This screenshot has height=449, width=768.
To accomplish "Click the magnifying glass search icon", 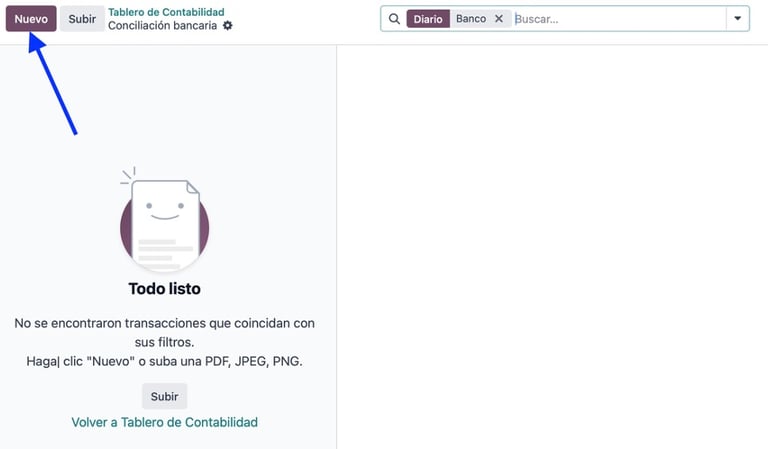I will click(394, 19).
